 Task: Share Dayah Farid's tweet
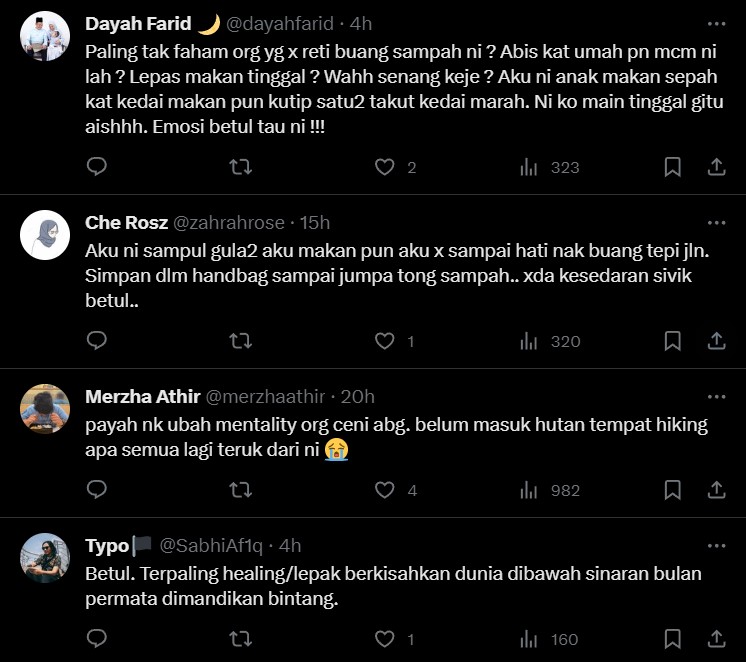[716, 167]
